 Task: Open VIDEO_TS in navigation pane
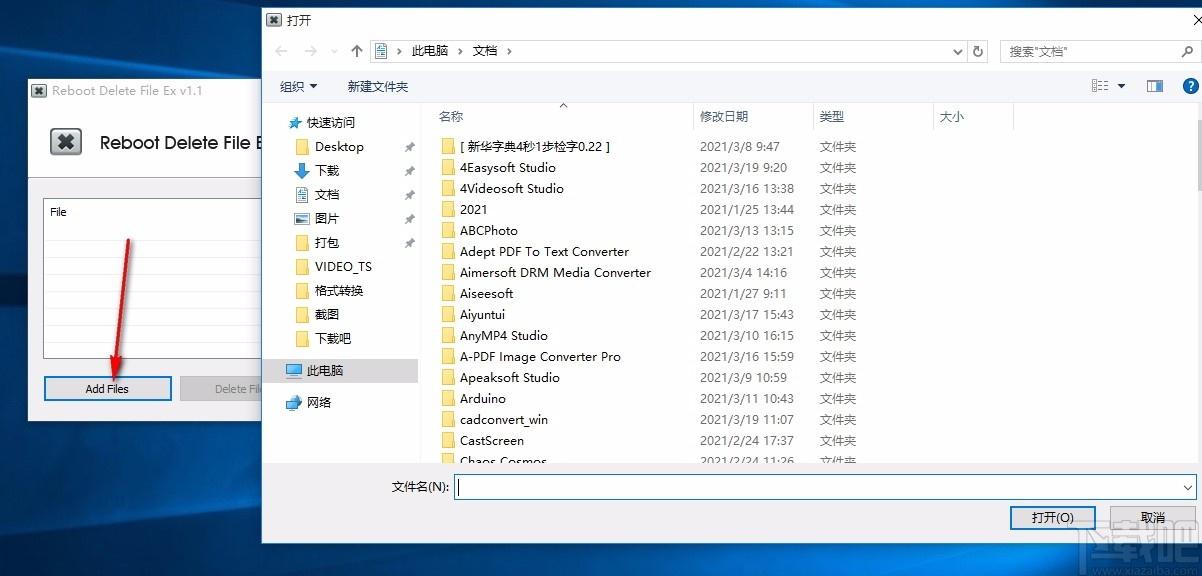(343, 266)
